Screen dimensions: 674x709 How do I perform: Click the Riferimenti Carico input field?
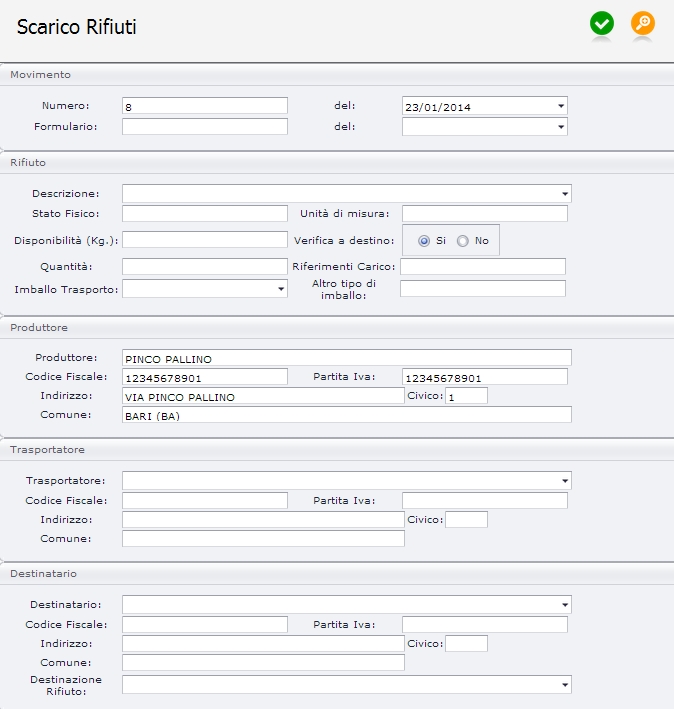point(483,266)
